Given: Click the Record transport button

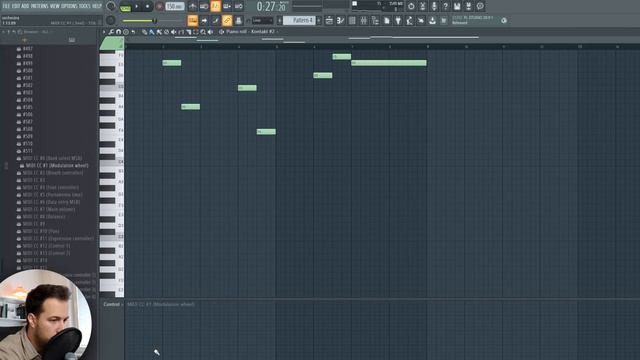Looking at the screenshot, I should (x=159, y=7).
